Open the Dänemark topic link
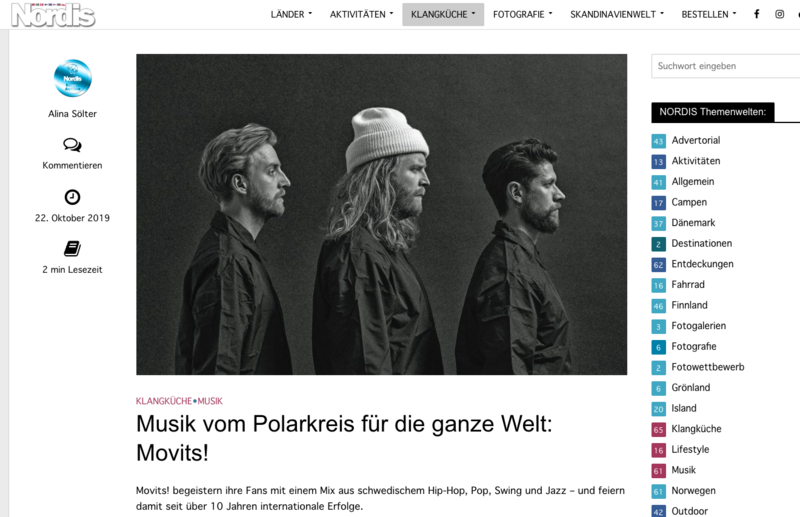The image size is (800, 517). 693,223
